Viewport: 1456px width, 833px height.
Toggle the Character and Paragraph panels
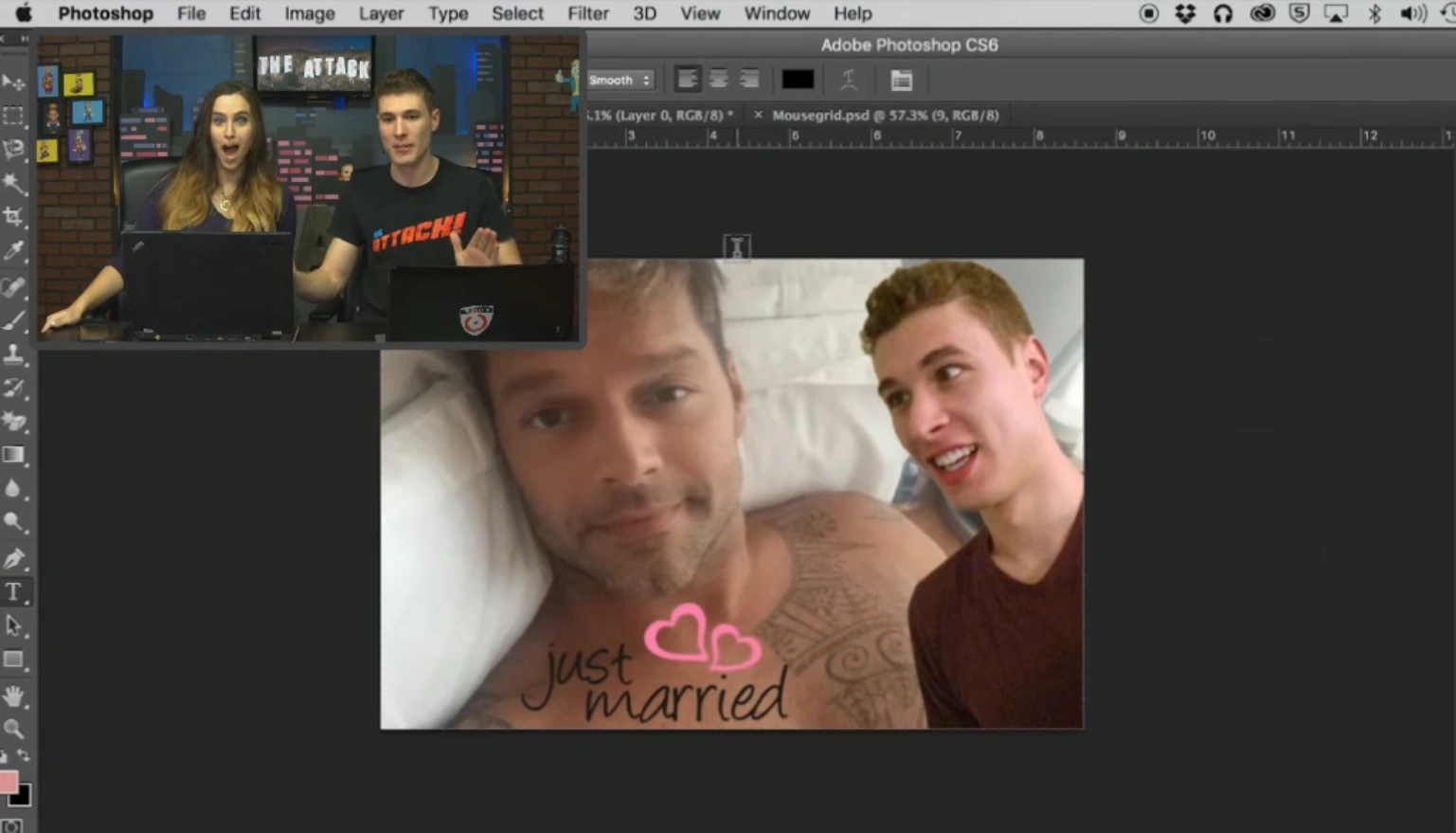coord(902,80)
